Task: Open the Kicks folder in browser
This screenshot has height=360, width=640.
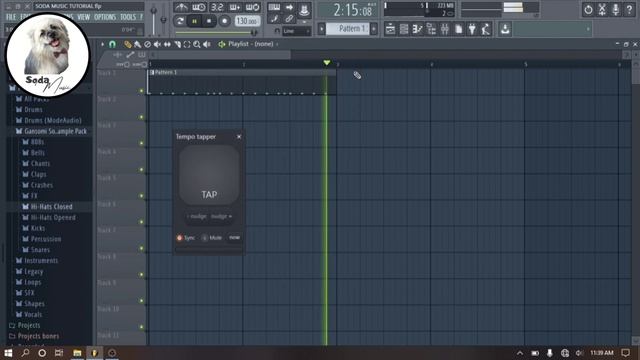Action: click(33, 228)
